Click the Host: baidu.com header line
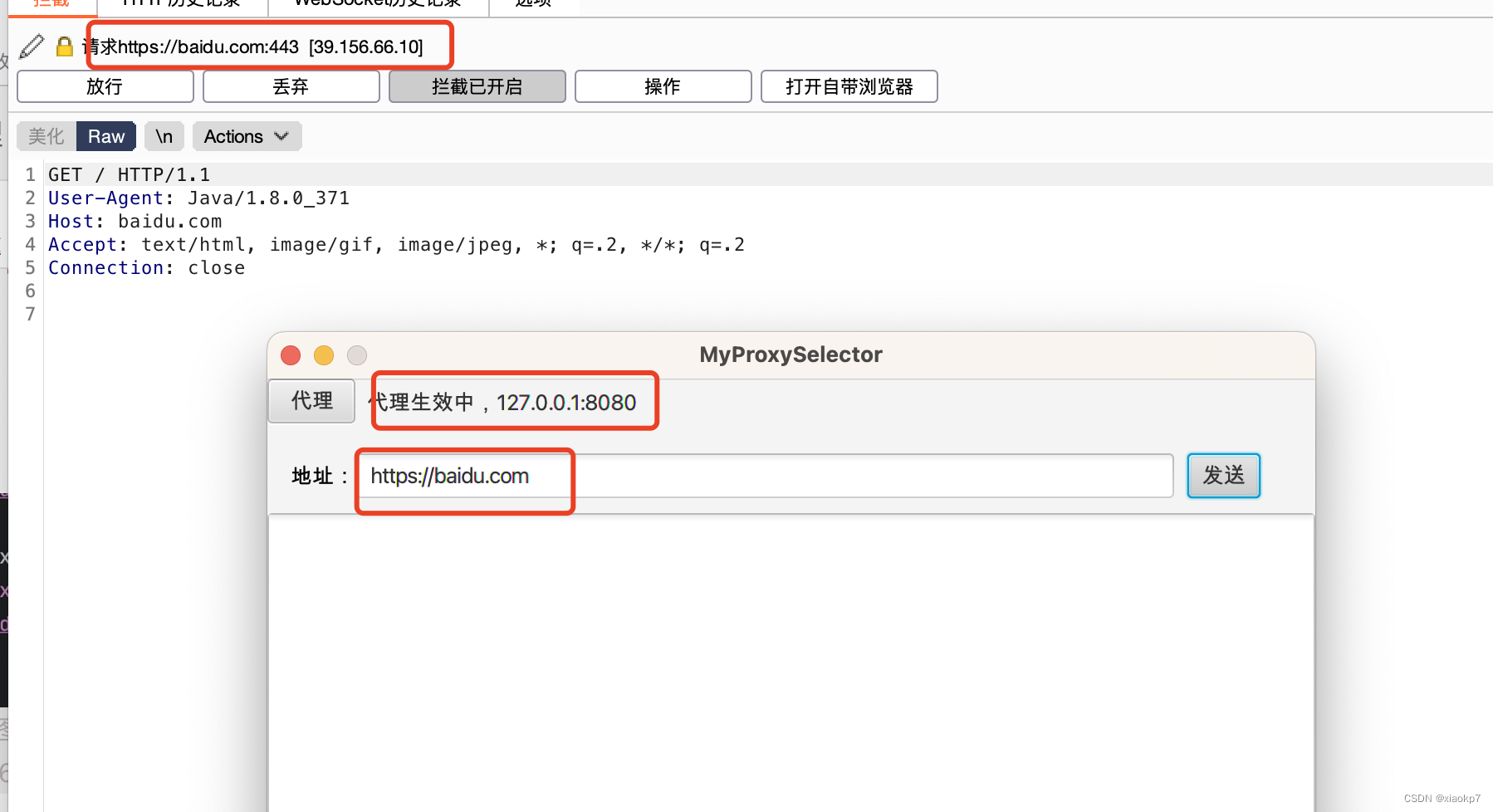The width and height of the screenshot is (1493, 812). click(x=135, y=221)
